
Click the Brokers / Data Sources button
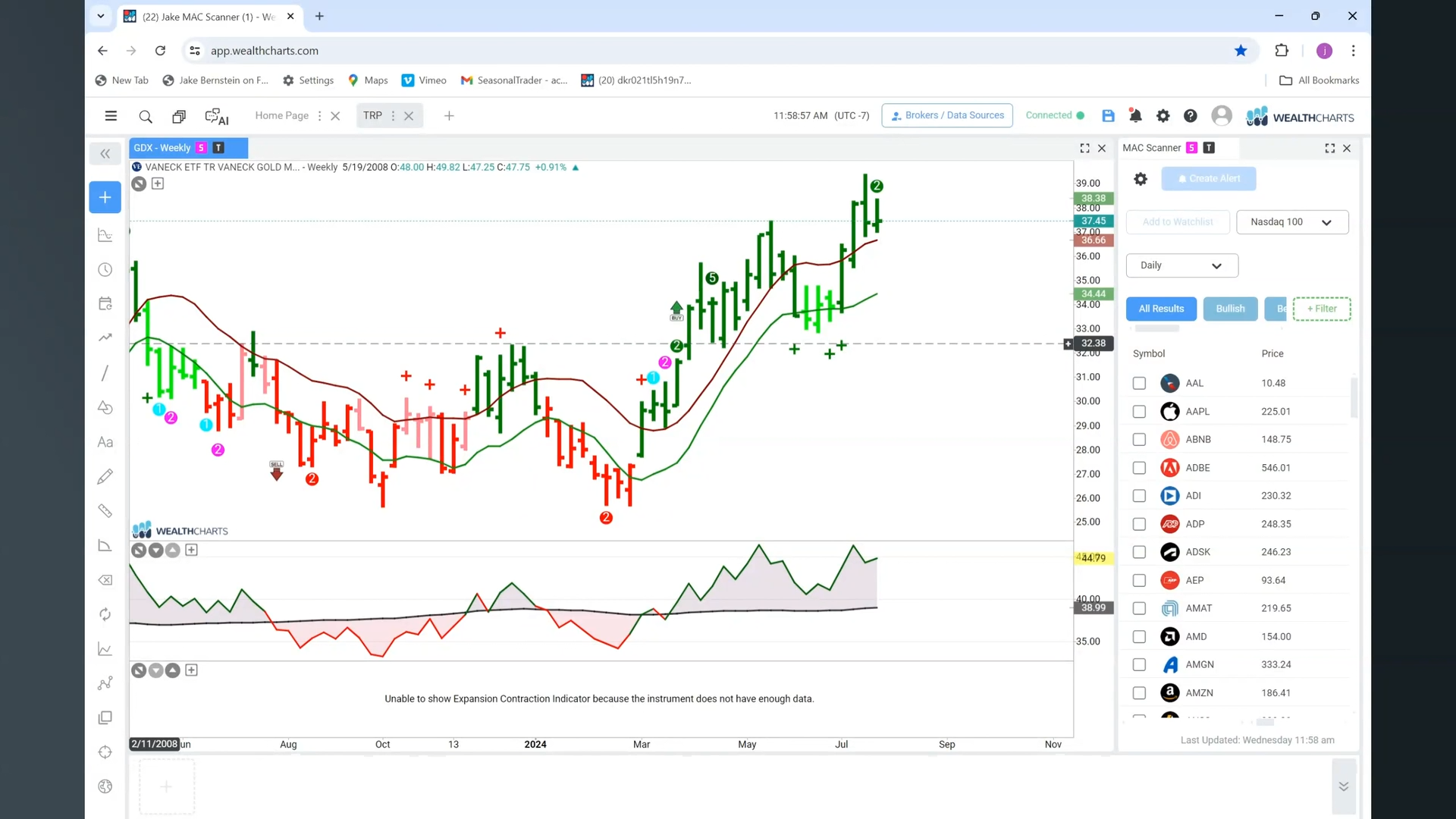point(947,115)
